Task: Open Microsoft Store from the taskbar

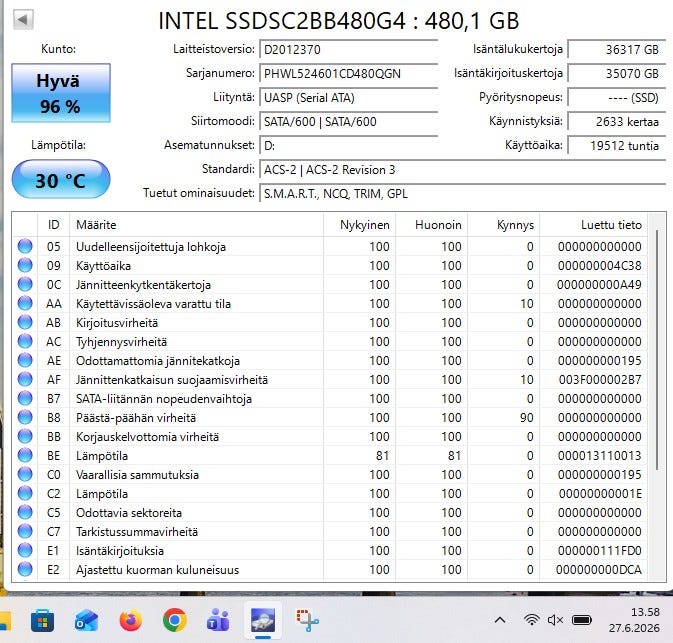Action: [42, 620]
